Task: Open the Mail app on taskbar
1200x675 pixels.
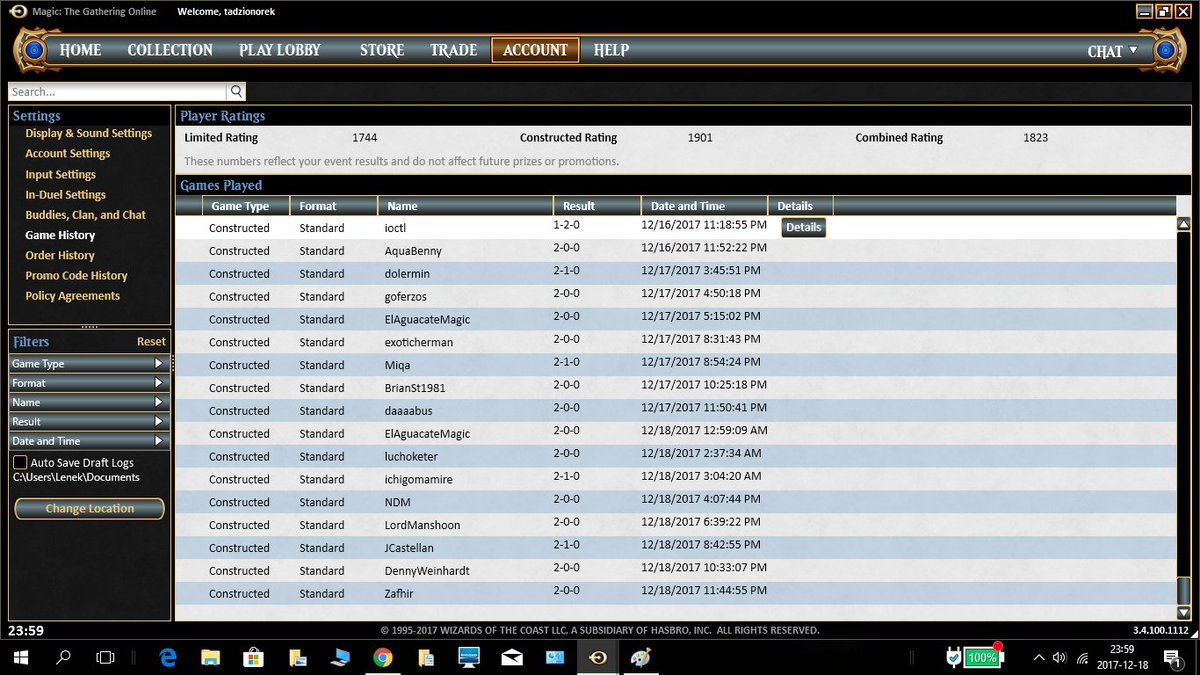Action: pyautogui.click(x=512, y=657)
